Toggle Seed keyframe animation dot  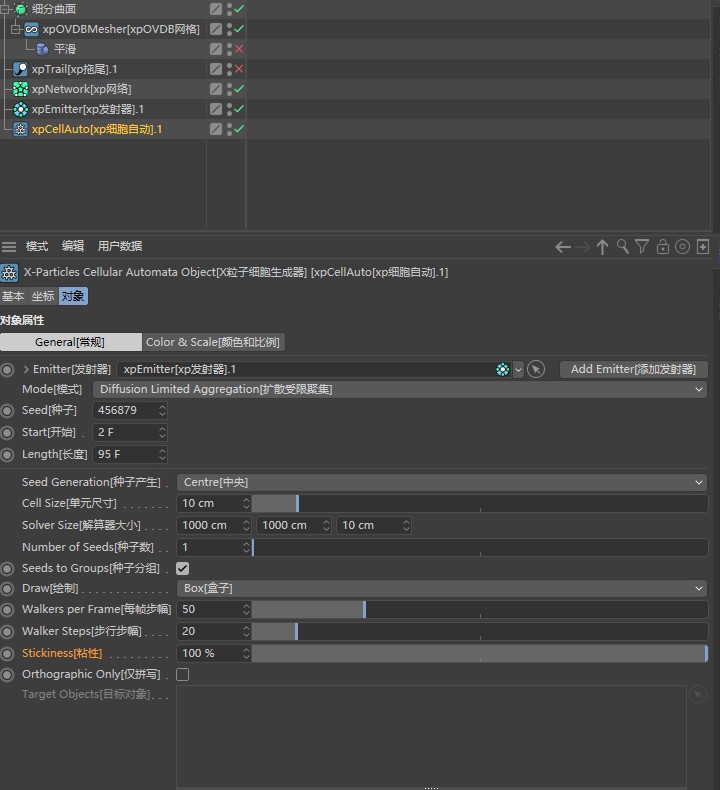tap(7, 411)
